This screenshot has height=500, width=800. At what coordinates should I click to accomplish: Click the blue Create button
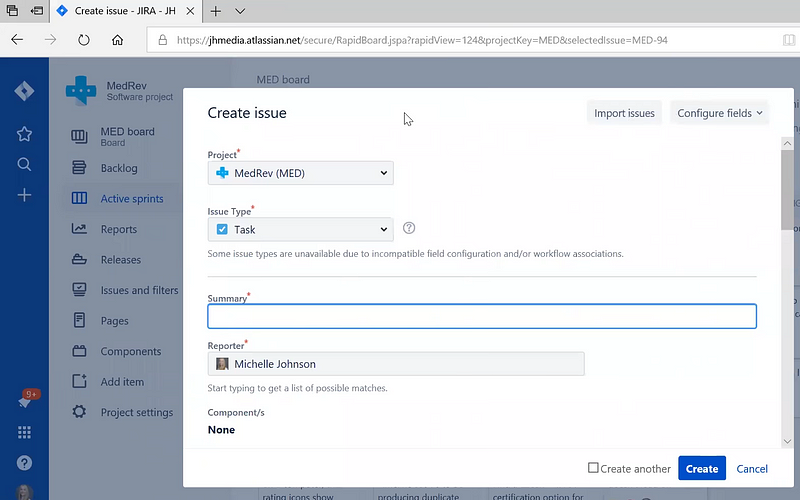702,468
